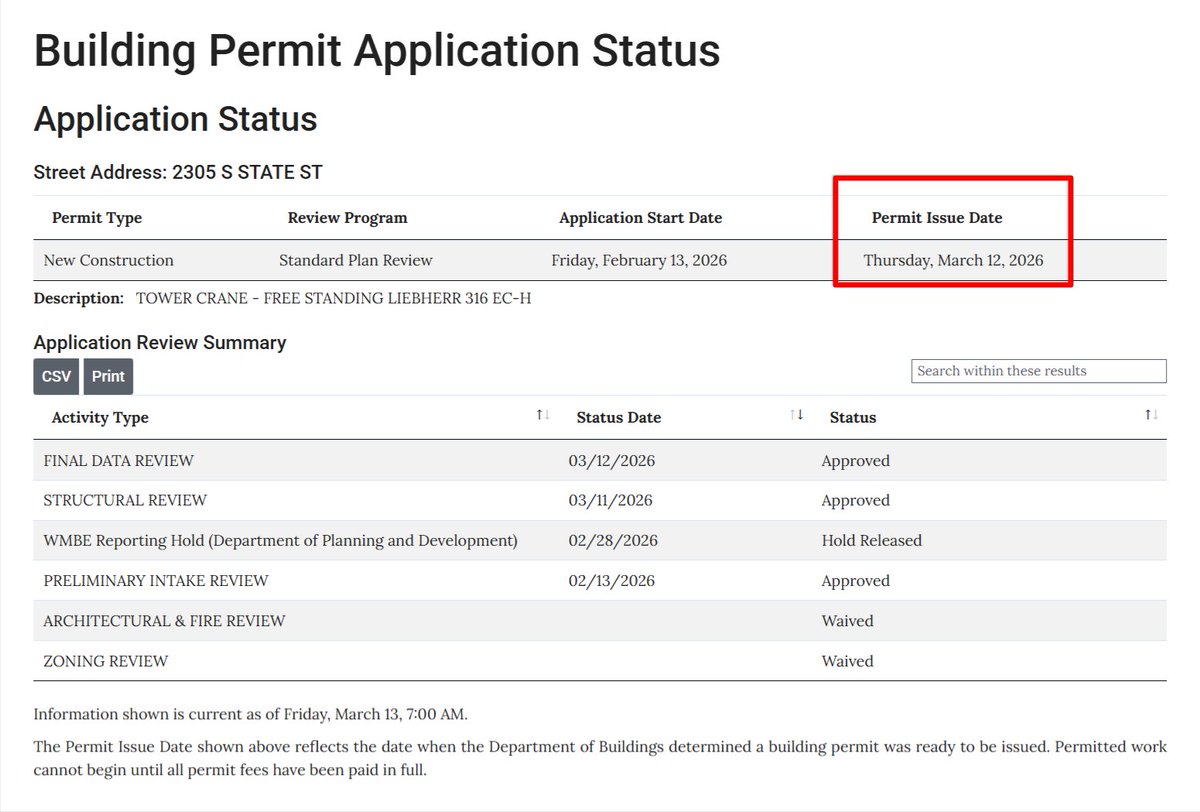The height and width of the screenshot is (812, 1200).
Task: Click Waived status for ARCHITECTURAL & FIRE REVIEW
Action: (848, 621)
